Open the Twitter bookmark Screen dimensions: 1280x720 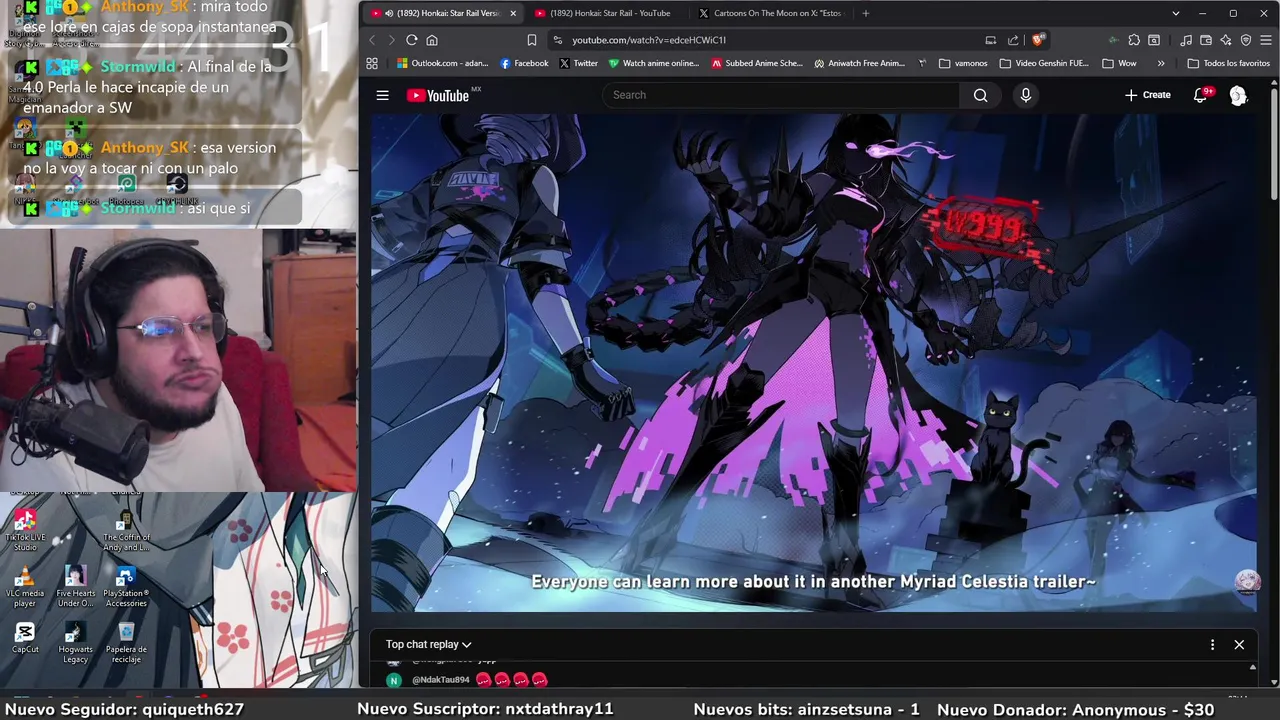click(x=579, y=63)
